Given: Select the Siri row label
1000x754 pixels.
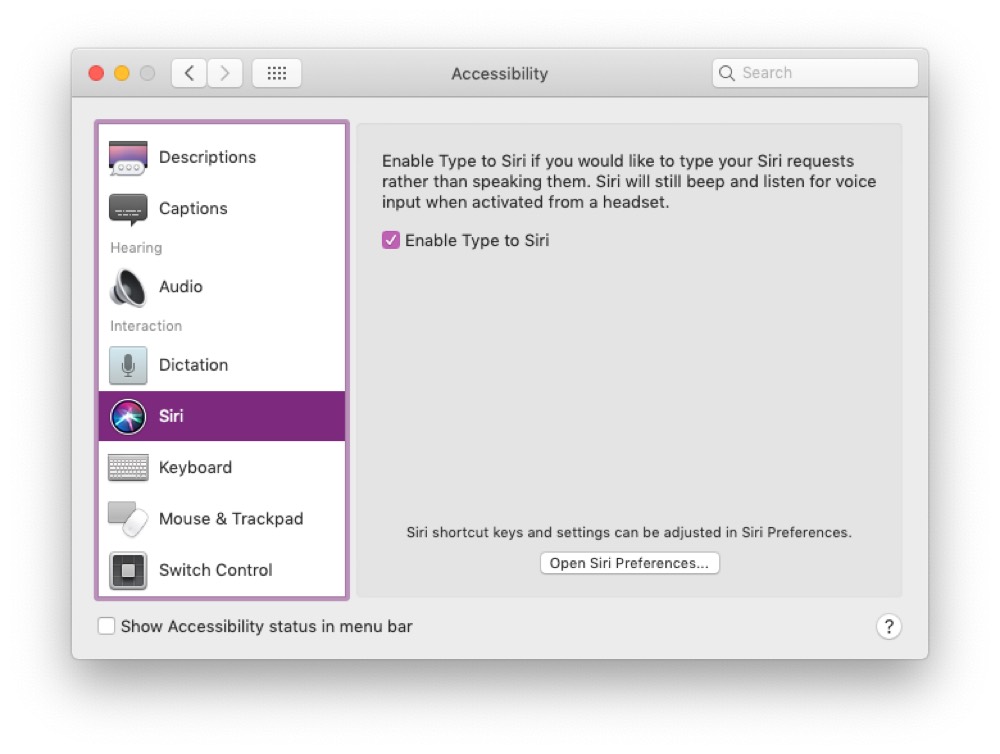Looking at the screenshot, I should click(x=171, y=416).
